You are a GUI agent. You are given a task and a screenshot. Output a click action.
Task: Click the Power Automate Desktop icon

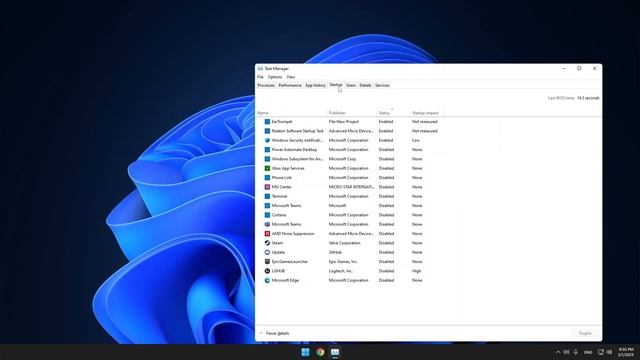pyautogui.click(x=267, y=150)
